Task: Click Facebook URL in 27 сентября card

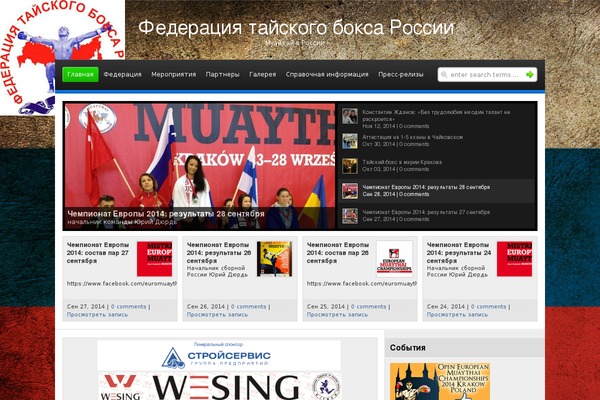Action: tap(122, 284)
